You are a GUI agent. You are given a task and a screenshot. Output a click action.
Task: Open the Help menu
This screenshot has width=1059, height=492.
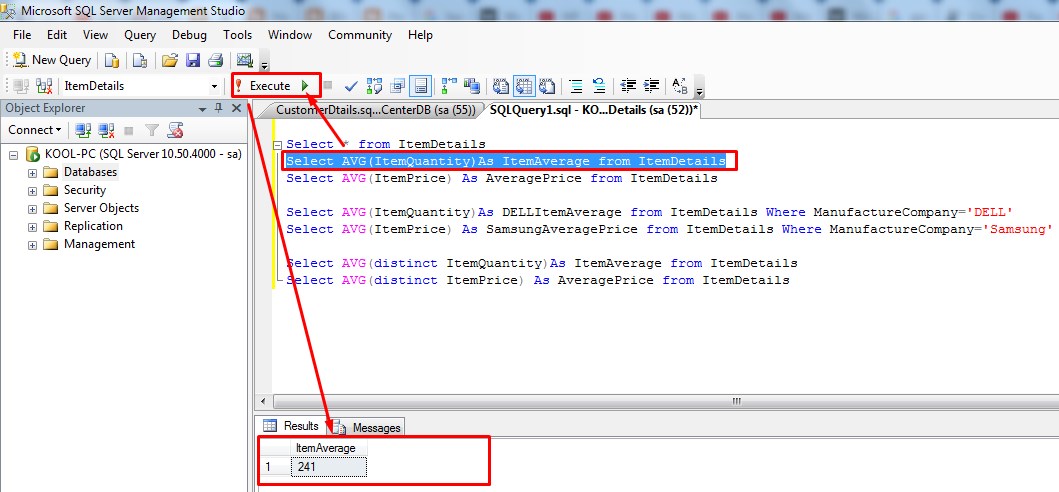[420, 35]
